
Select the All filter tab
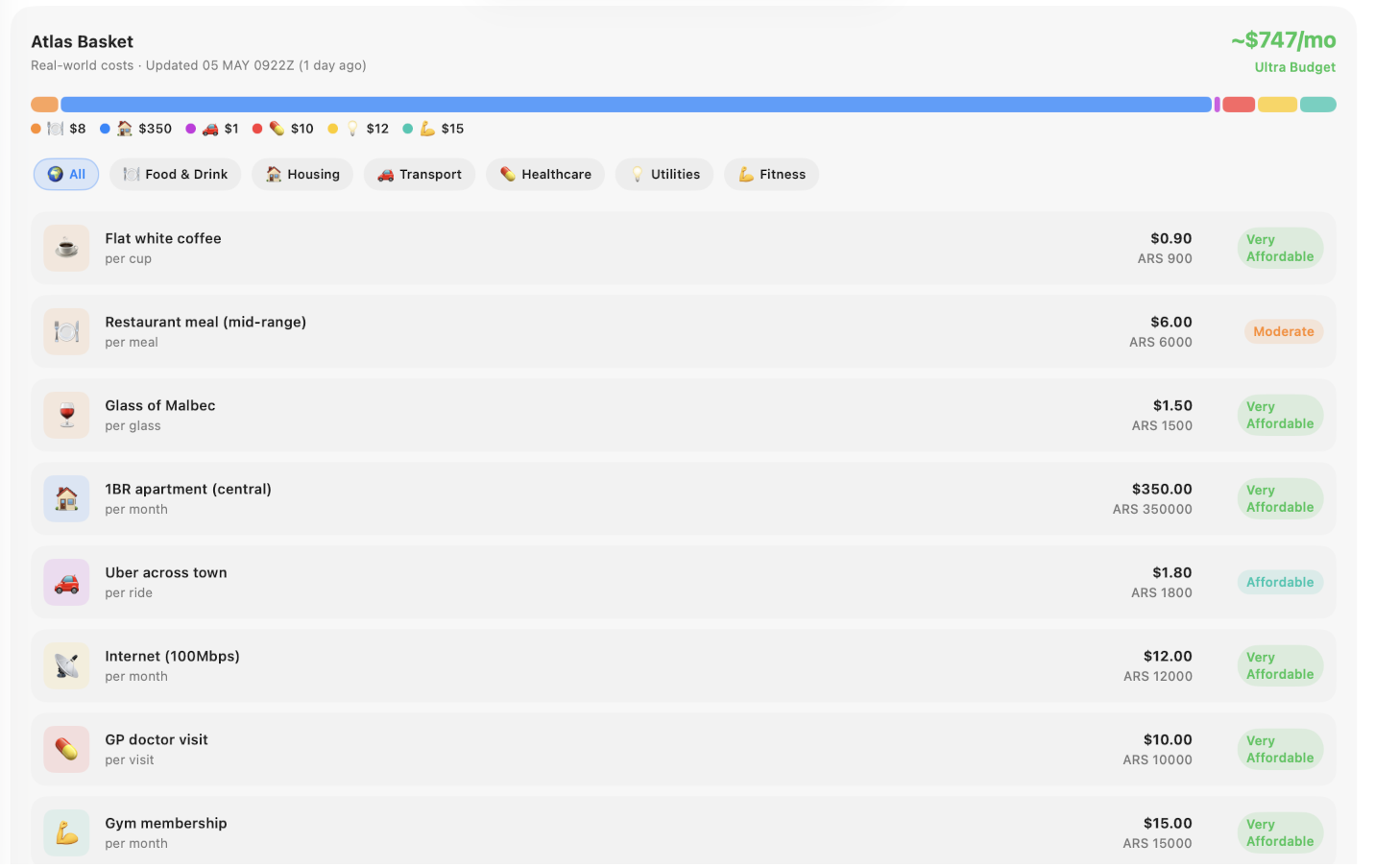click(66, 174)
